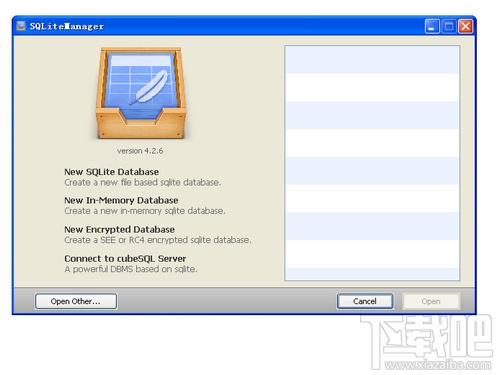
Task: Cancel the startup dialog
Action: tap(365, 301)
